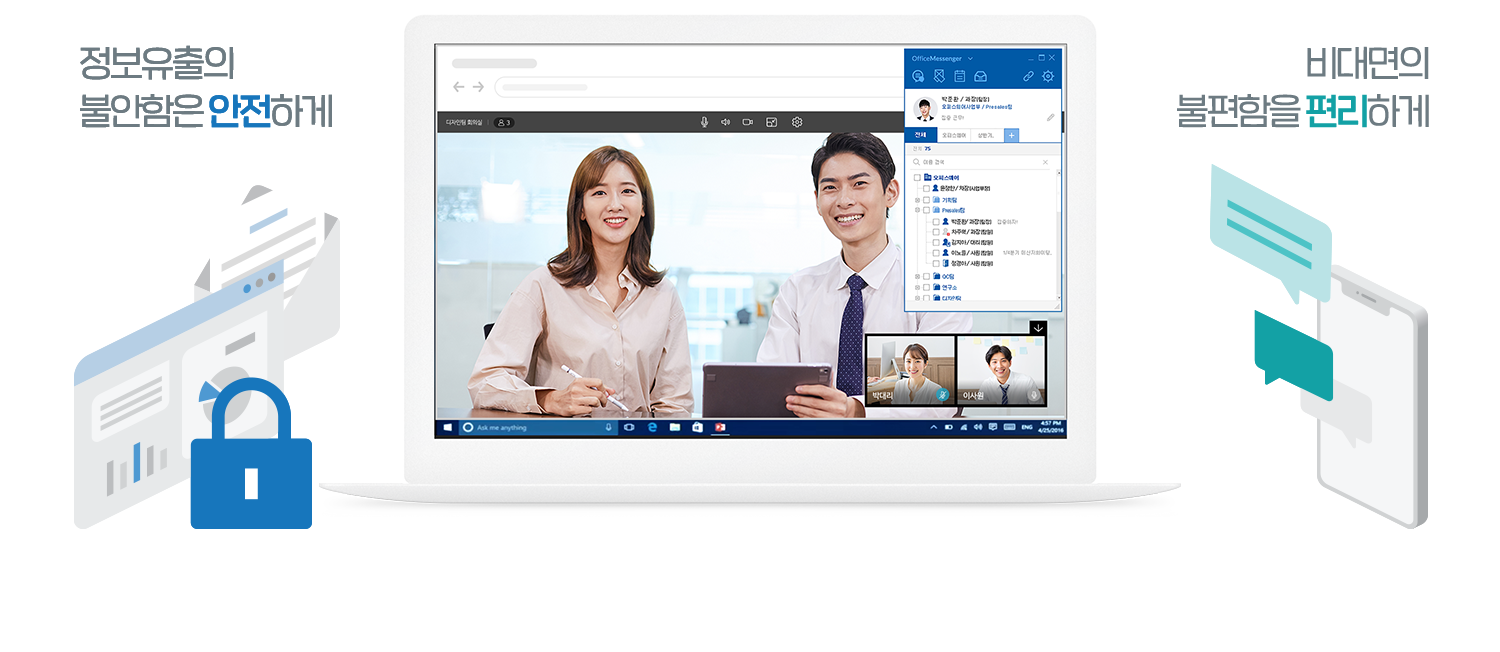Collapse thumbnails with the down arrow button
The width and height of the screenshot is (1500, 652).
click(1038, 328)
